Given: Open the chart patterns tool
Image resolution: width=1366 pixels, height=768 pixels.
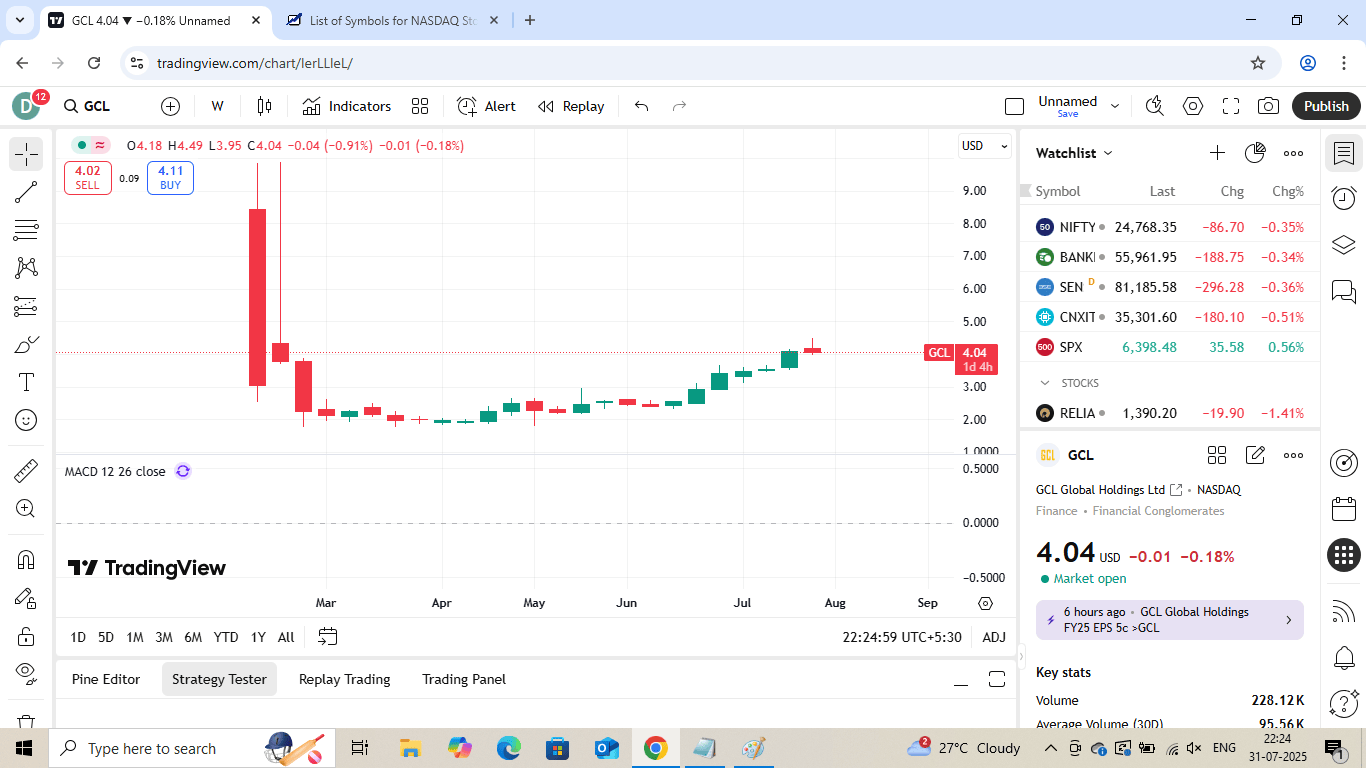Looking at the screenshot, I should click(x=26, y=268).
